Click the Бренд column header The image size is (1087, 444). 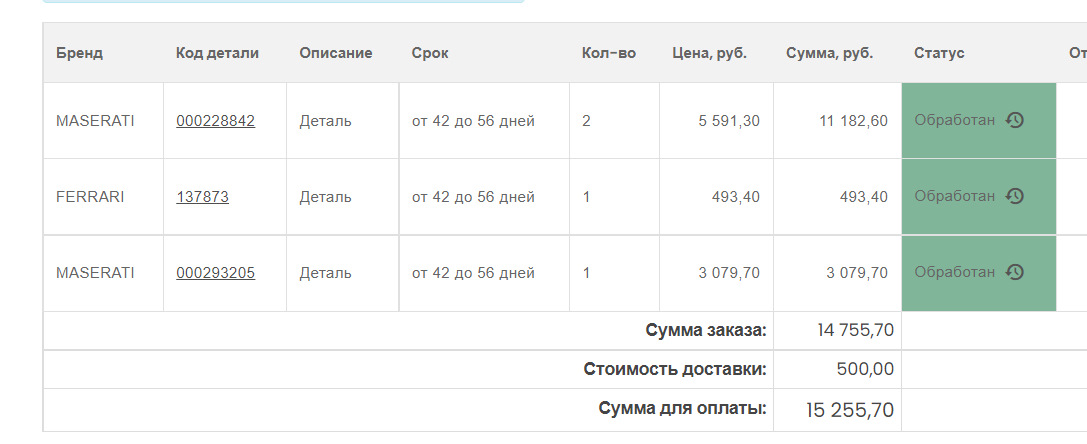(x=79, y=53)
